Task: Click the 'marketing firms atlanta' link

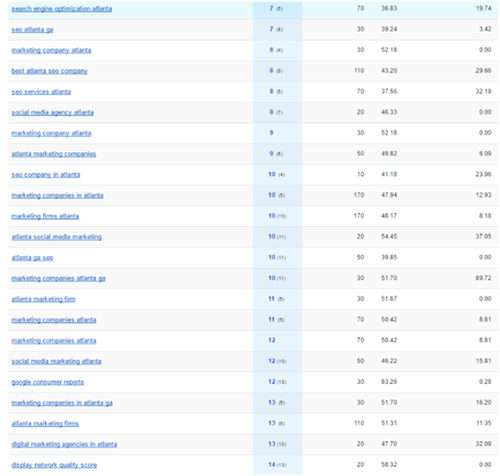Action: click(45, 216)
